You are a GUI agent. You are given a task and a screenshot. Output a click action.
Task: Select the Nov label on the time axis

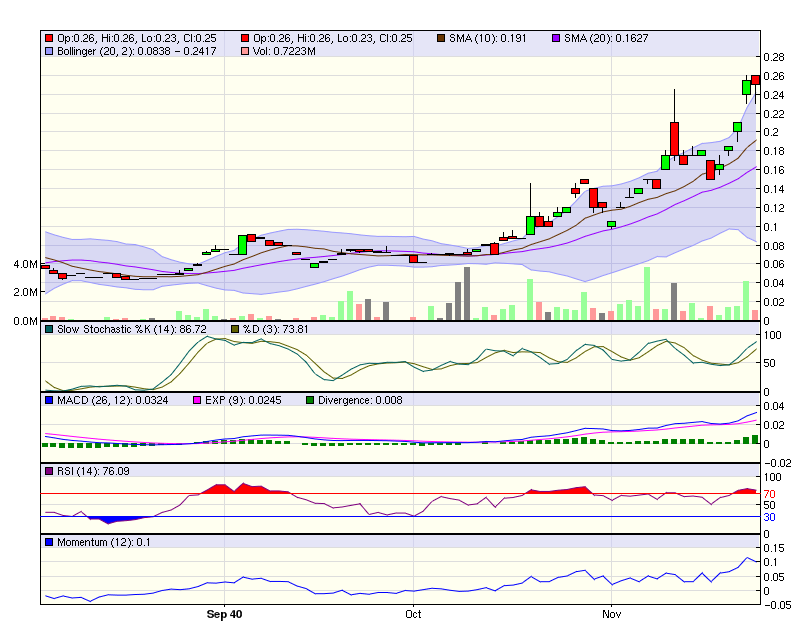pyautogui.click(x=611, y=615)
